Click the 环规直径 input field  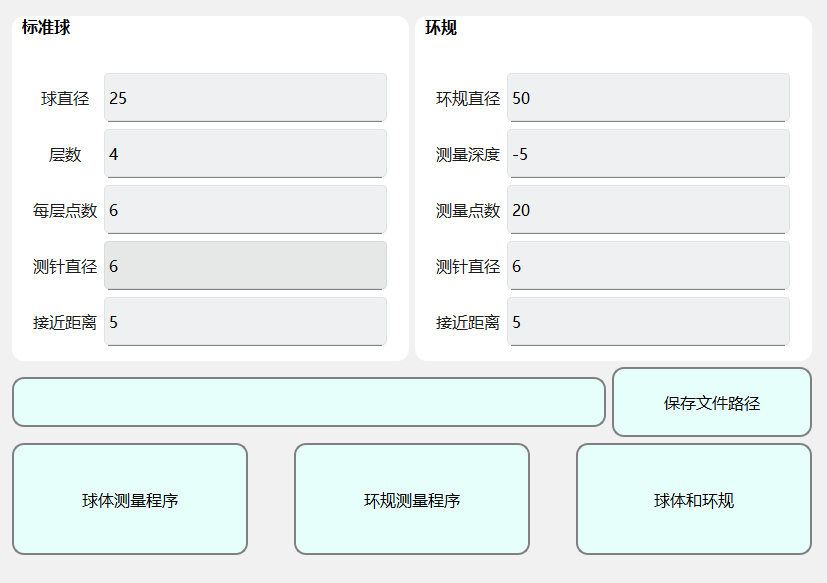pyautogui.click(x=648, y=98)
